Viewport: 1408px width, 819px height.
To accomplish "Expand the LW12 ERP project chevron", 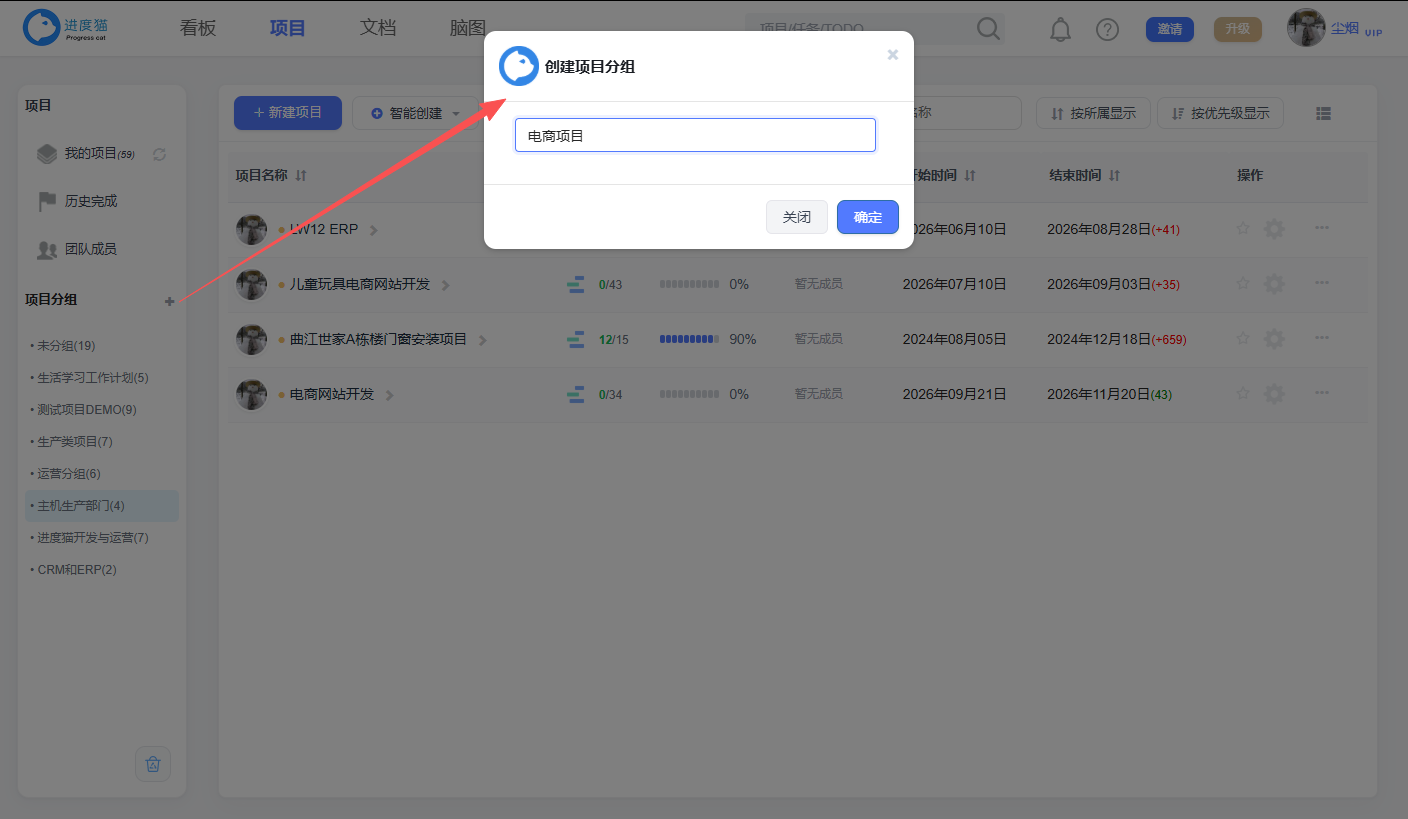I will (373, 230).
